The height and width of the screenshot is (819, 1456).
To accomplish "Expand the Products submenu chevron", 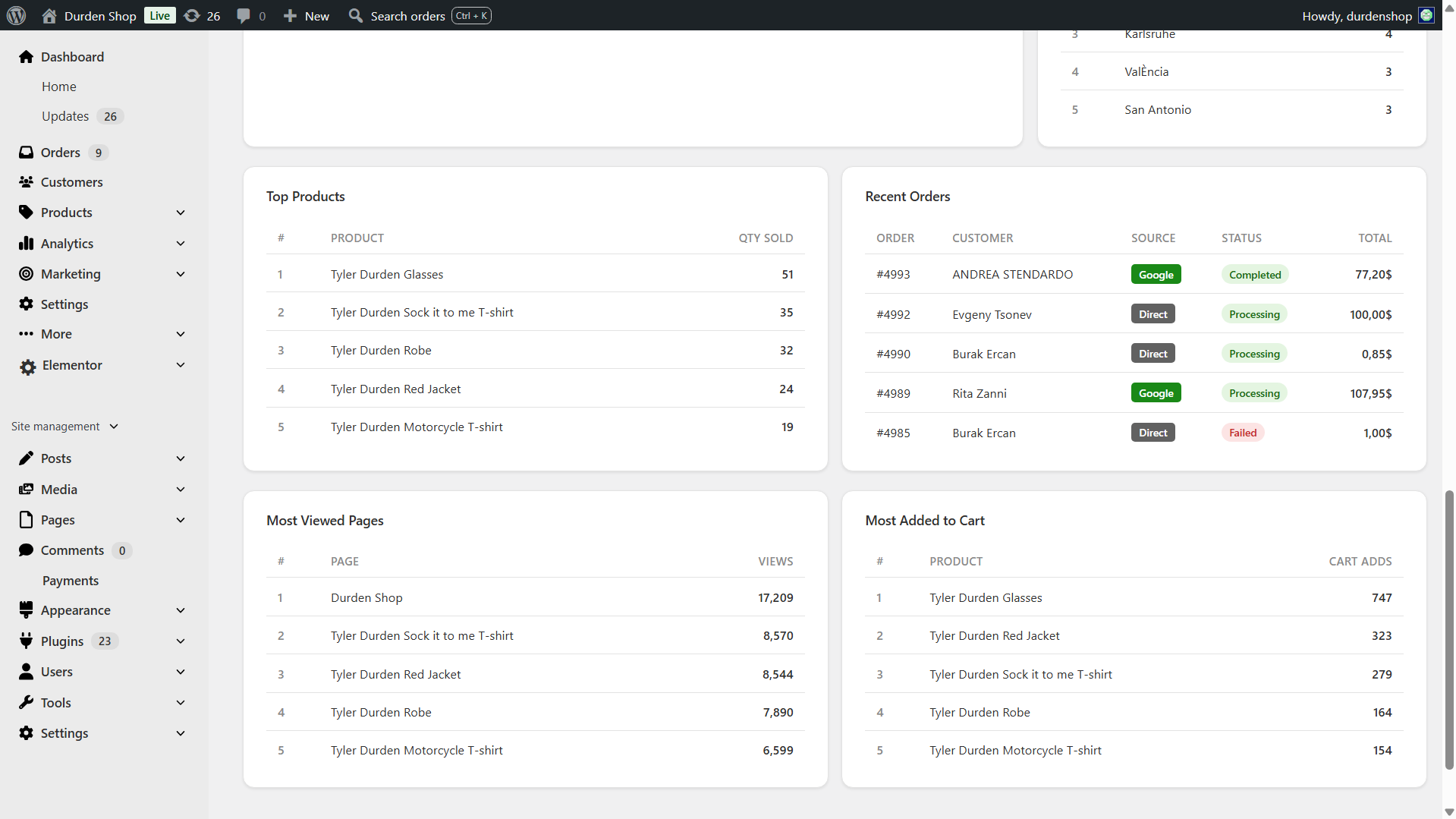I will (181, 213).
